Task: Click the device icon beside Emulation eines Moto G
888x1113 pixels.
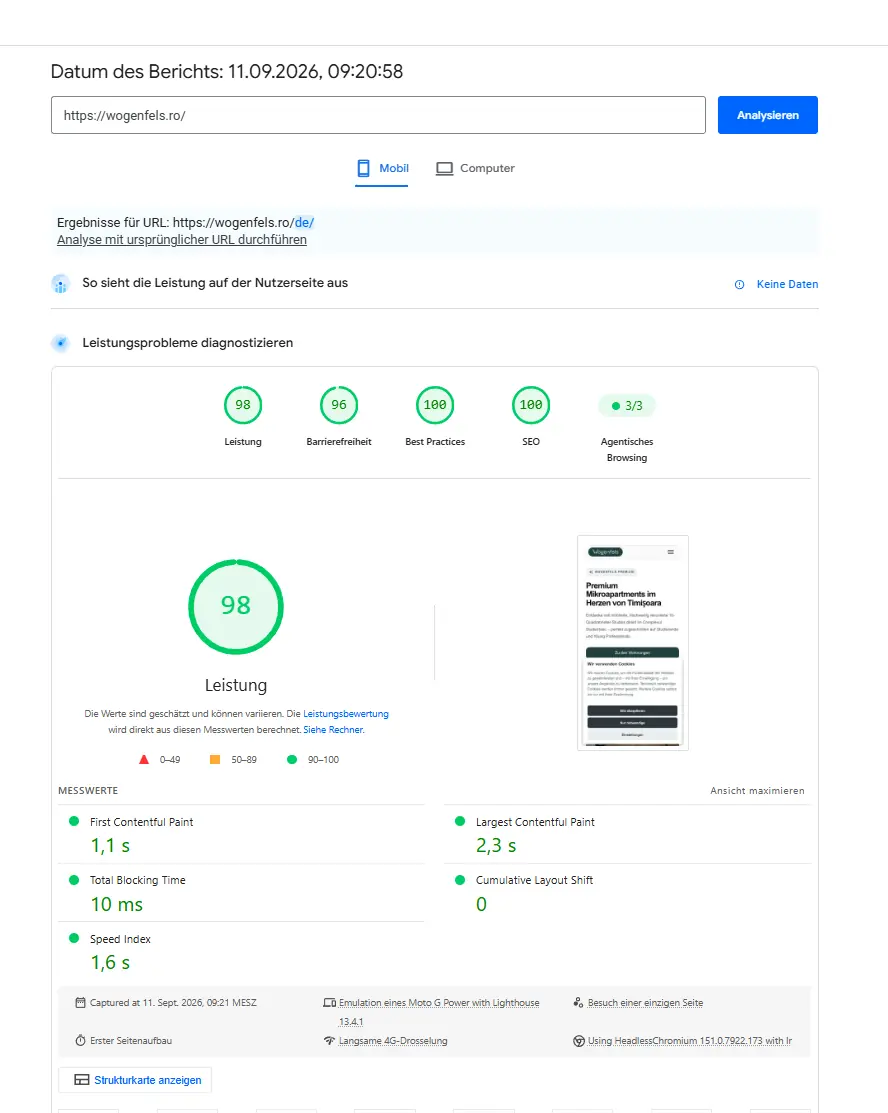Action: pyautogui.click(x=329, y=1003)
